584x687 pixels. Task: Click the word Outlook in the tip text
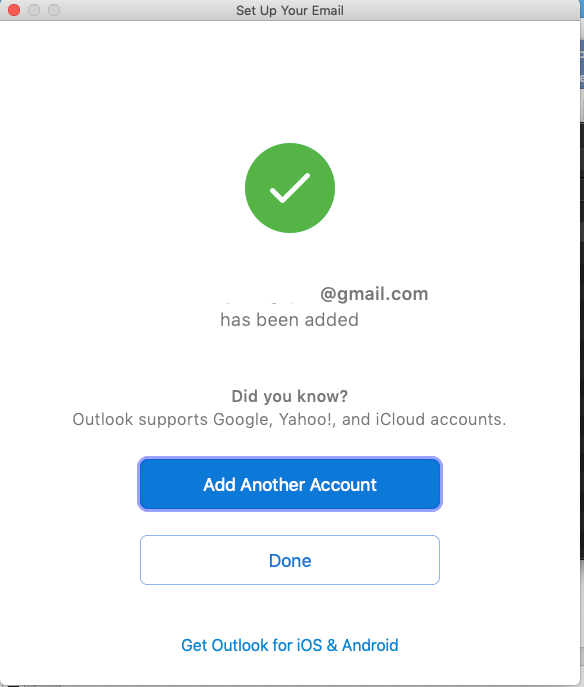pyautogui.click(x=103, y=420)
